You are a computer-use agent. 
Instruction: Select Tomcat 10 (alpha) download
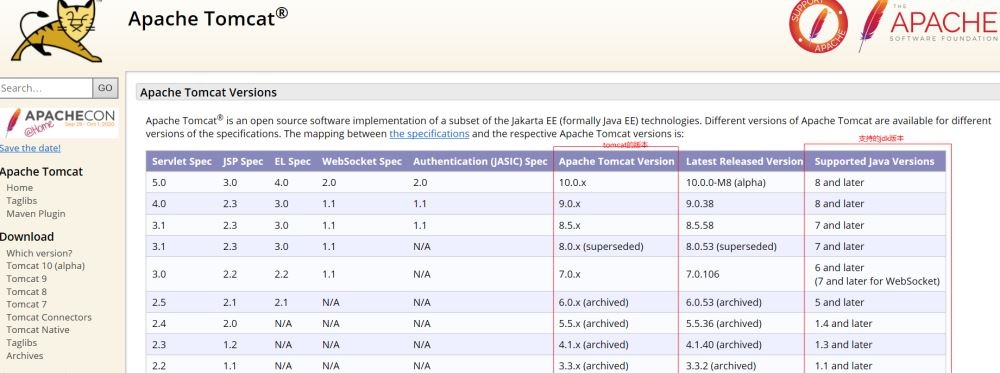coord(45,265)
